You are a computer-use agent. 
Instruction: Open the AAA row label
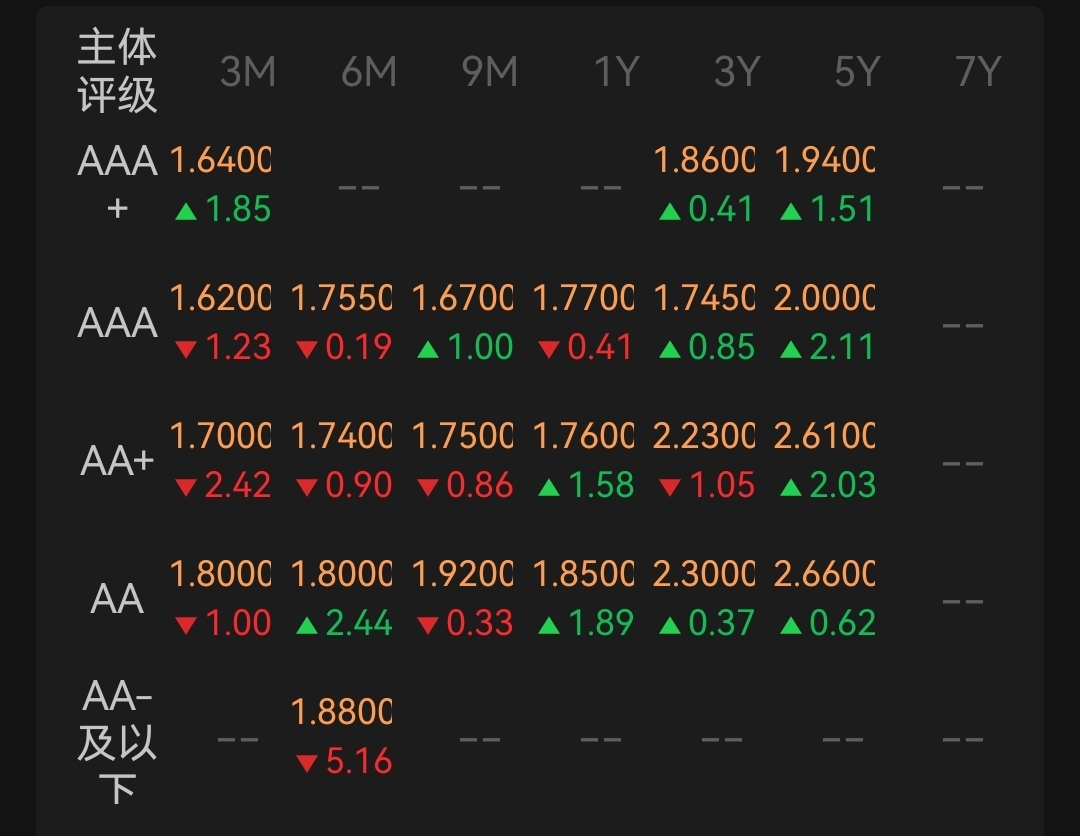coord(118,323)
